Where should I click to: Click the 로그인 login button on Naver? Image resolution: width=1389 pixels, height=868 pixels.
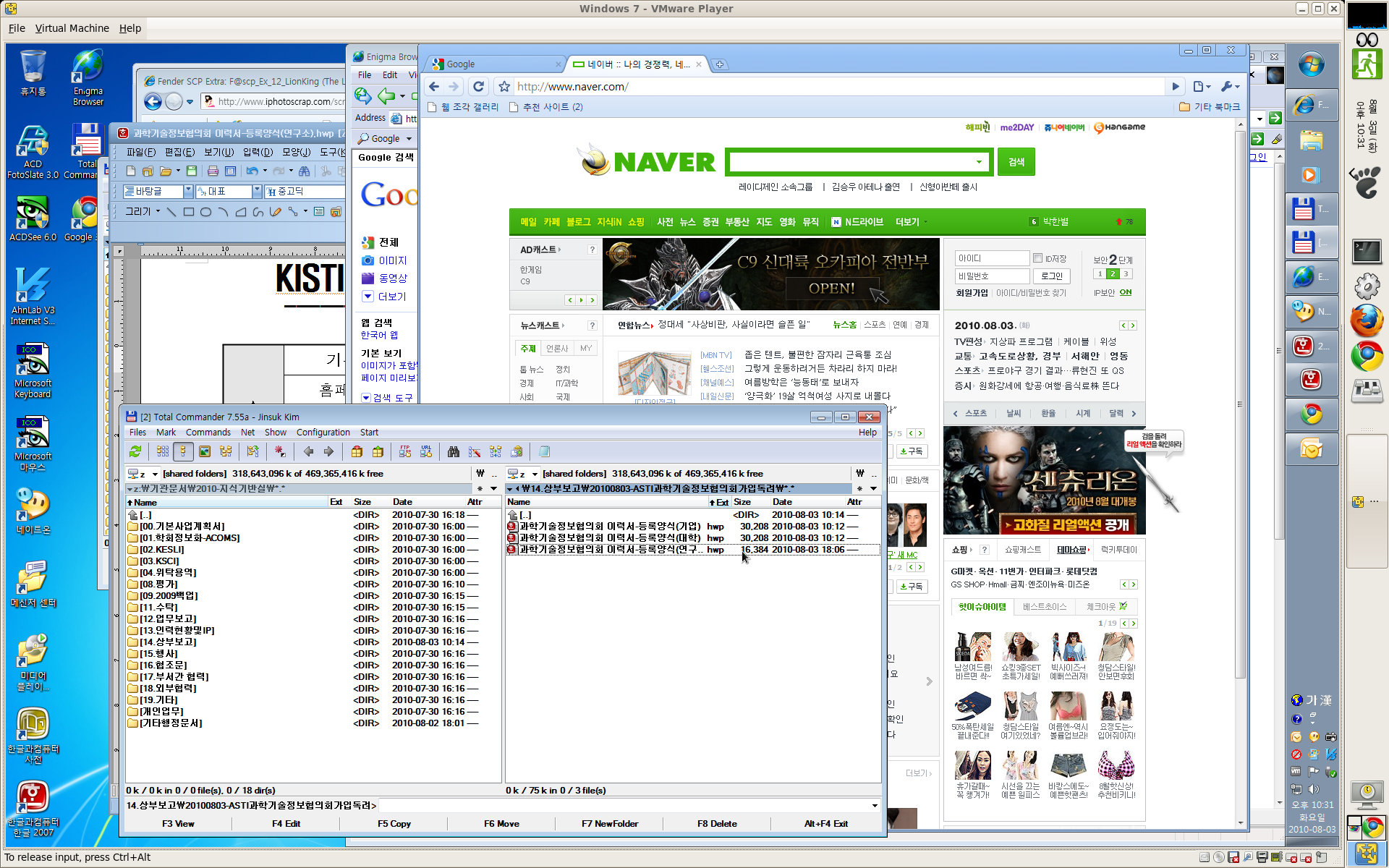point(1051,276)
